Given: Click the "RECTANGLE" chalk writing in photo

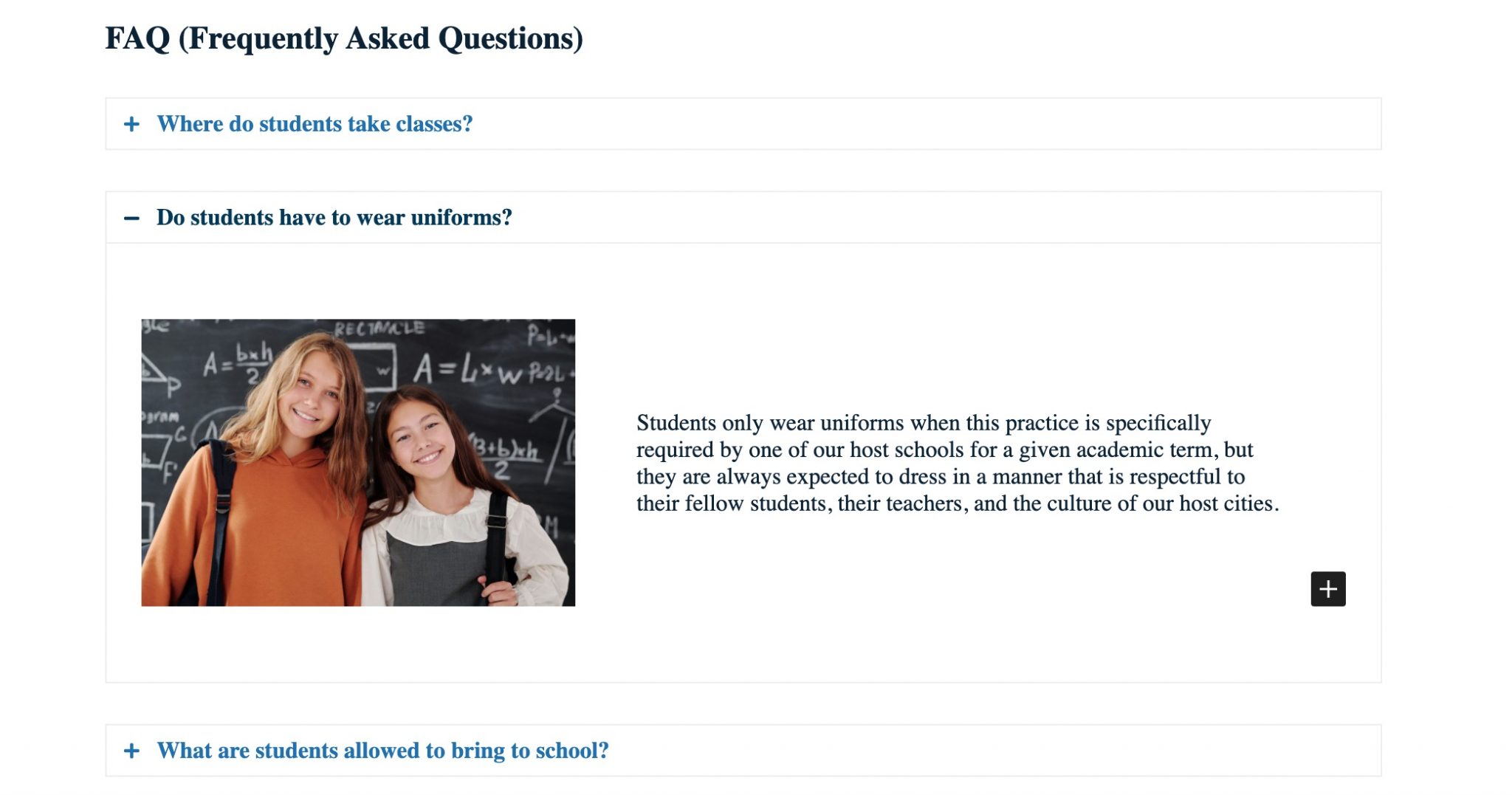Looking at the screenshot, I should [379, 328].
